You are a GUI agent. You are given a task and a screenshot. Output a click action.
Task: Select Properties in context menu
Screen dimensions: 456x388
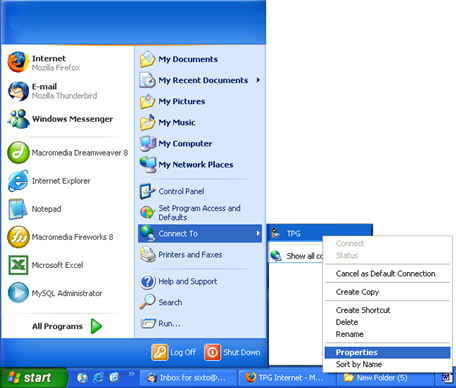(387, 352)
